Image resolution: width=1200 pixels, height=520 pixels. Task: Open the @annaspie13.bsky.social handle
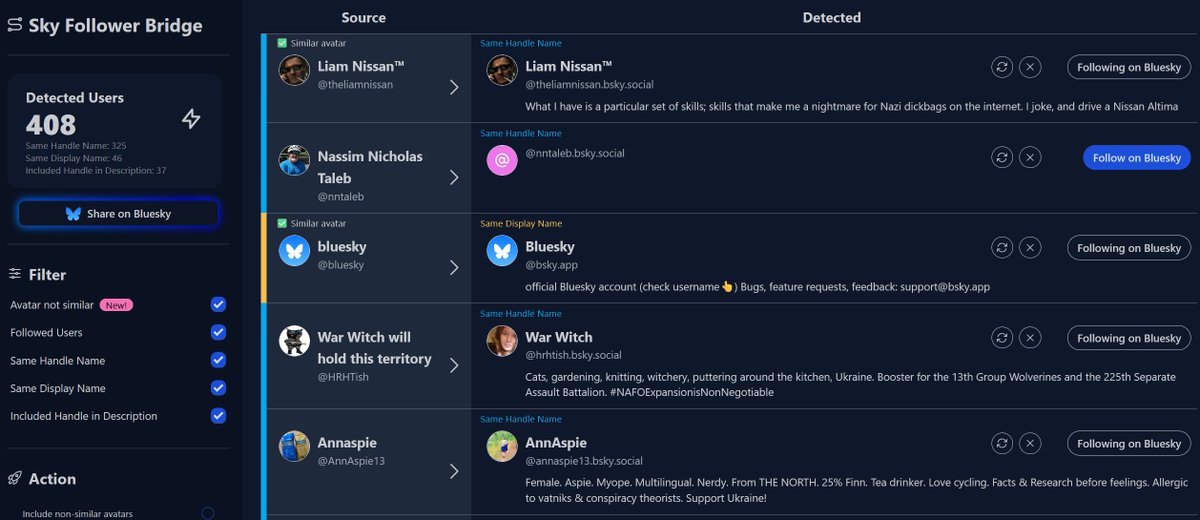pos(584,461)
